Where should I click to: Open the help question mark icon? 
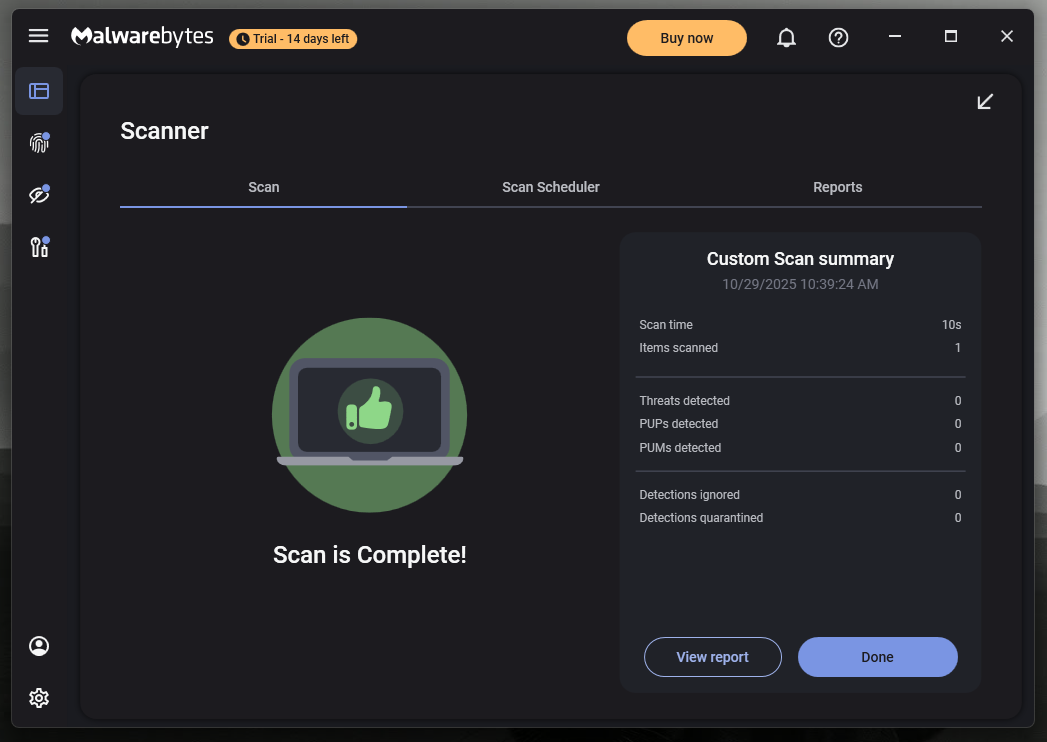[x=838, y=38]
